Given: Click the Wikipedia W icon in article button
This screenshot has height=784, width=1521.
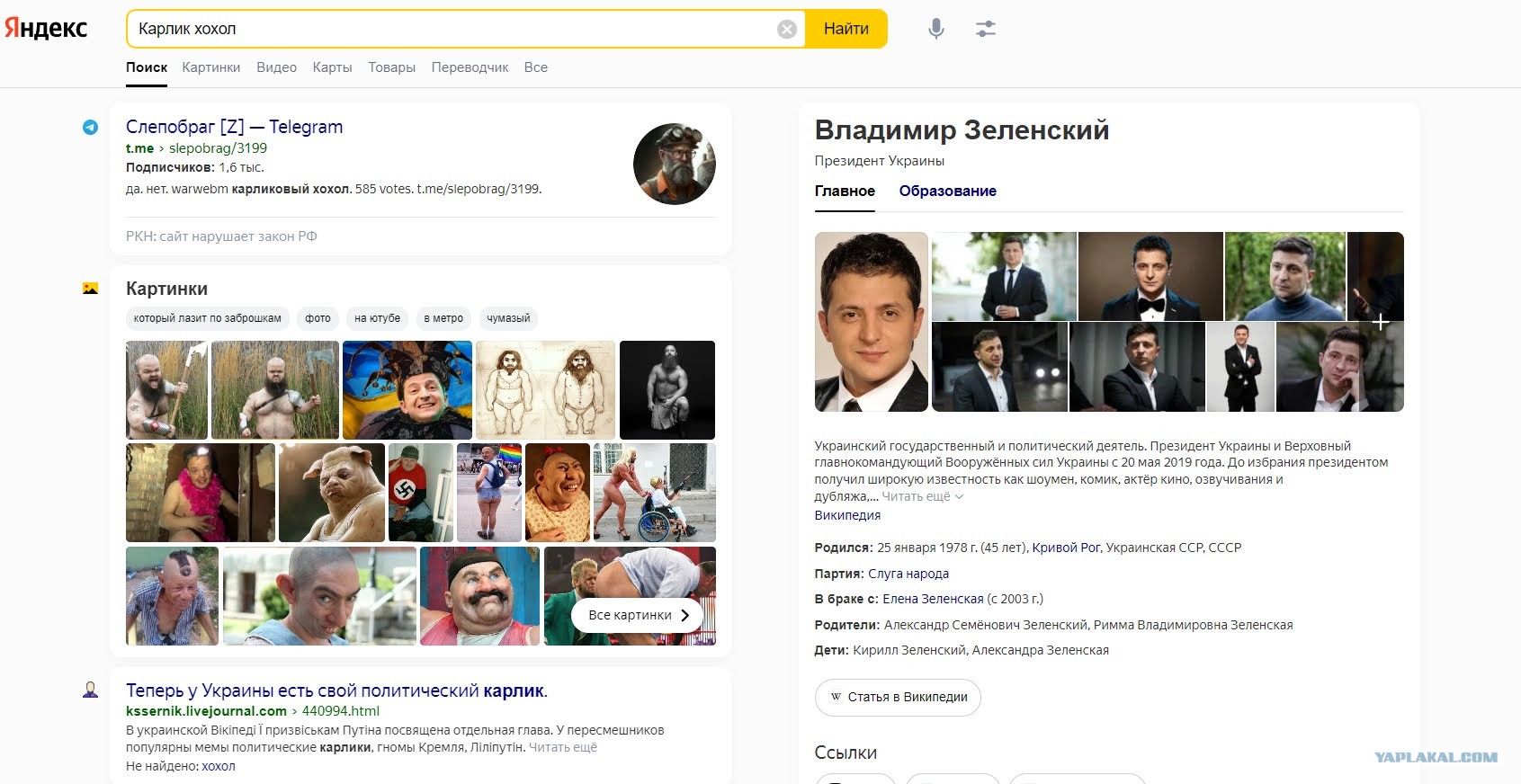Looking at the screenshot, I should tap(837, 697).
